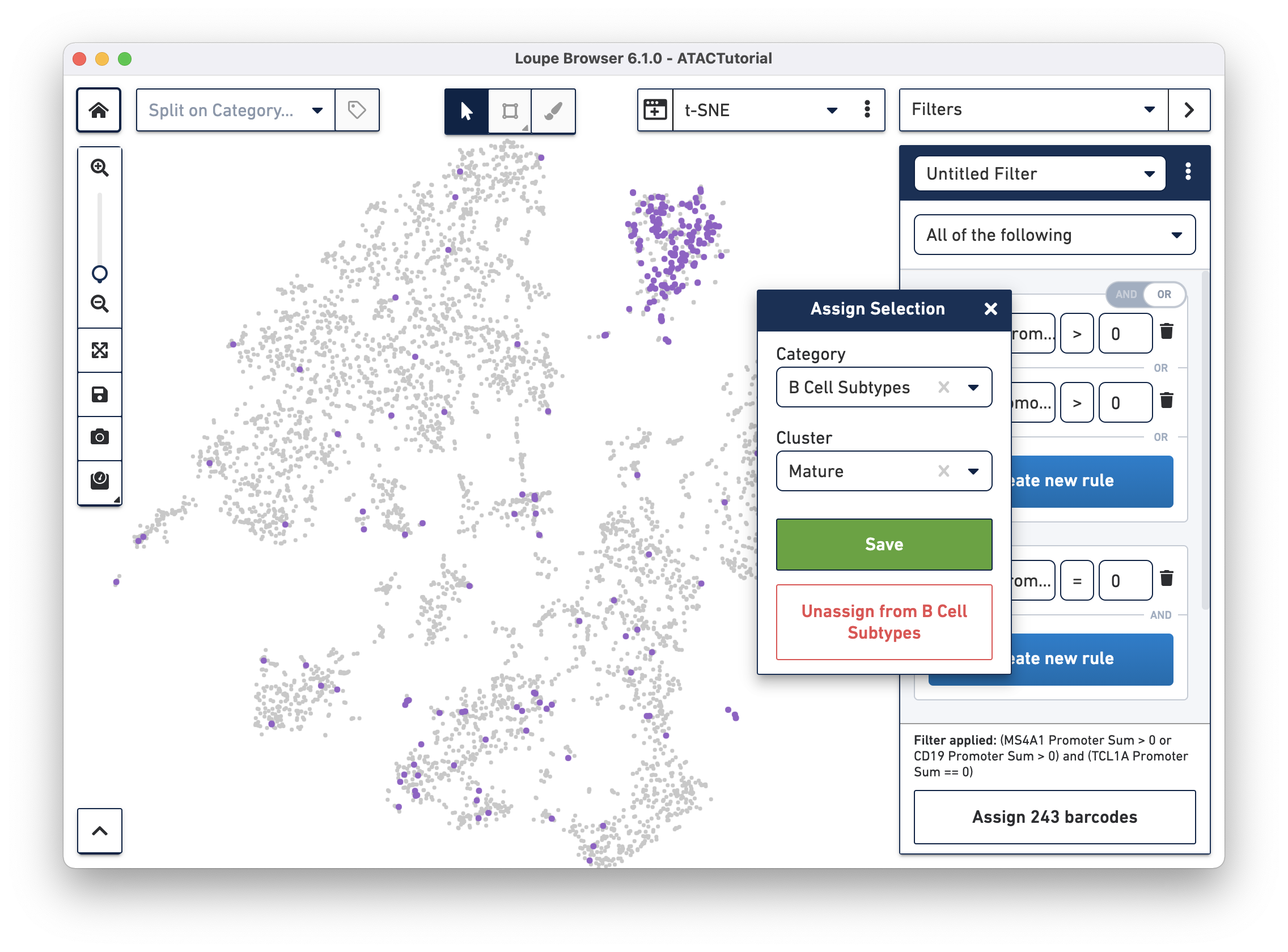The height and width of the screenshot is (952, 1288).
Task: Click the Assign Selection dialog title
Action: coord(878,309)
